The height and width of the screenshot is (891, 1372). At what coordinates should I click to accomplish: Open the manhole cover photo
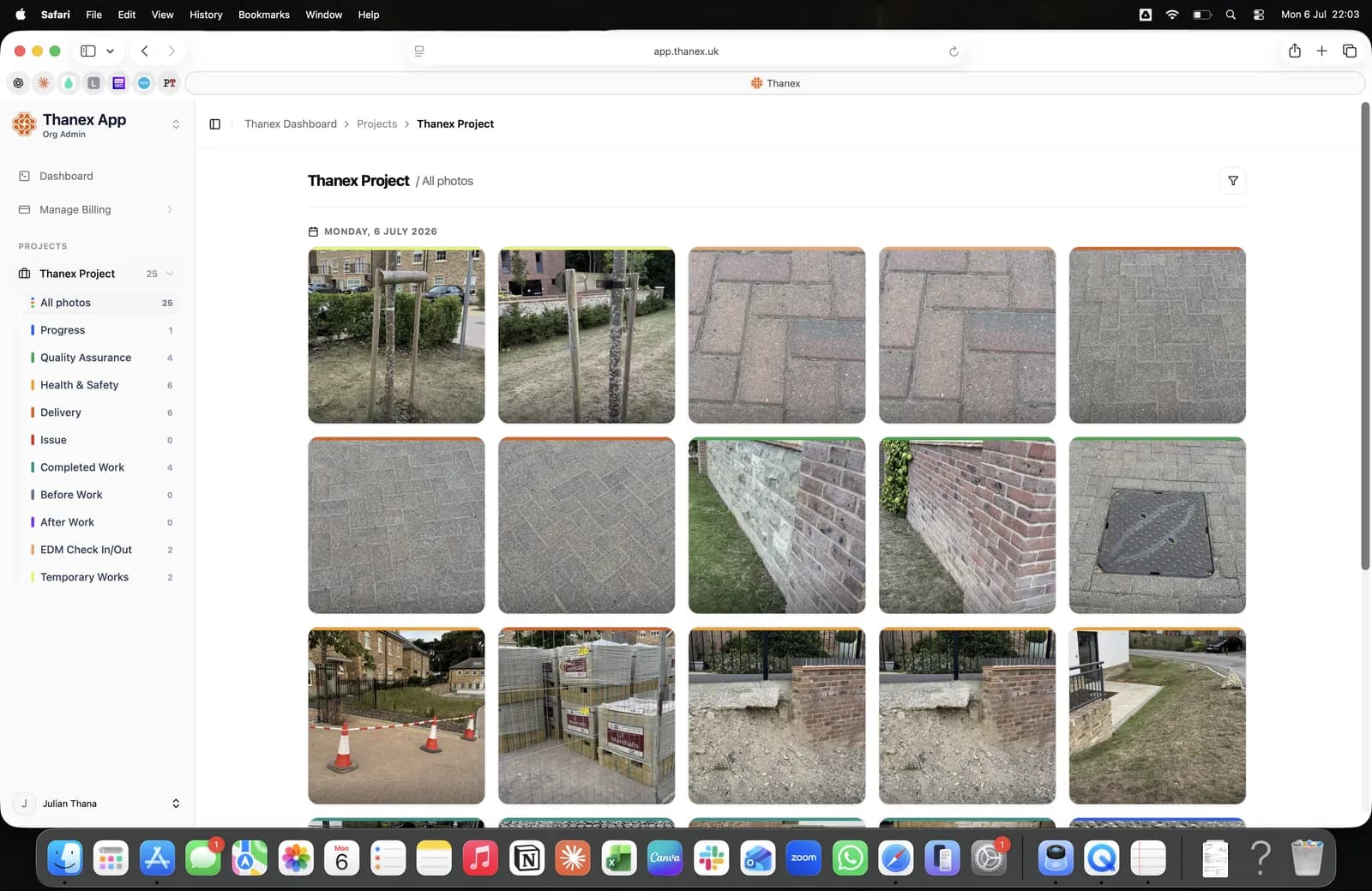pos(1157,526)
